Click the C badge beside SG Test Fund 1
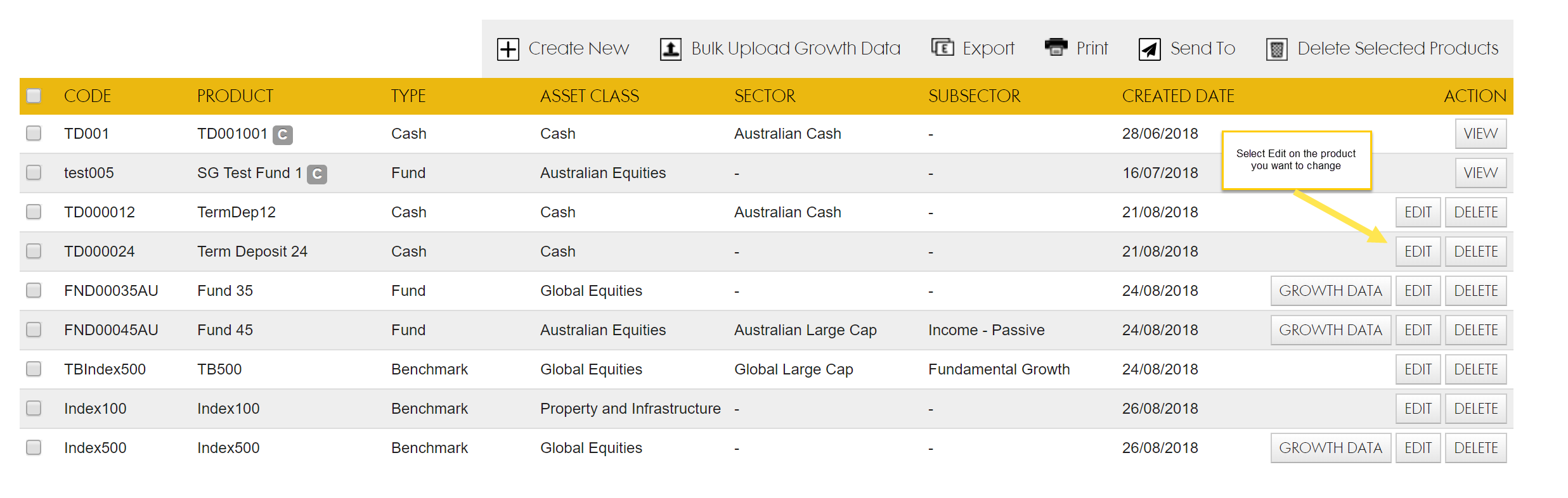 [317, 174]
